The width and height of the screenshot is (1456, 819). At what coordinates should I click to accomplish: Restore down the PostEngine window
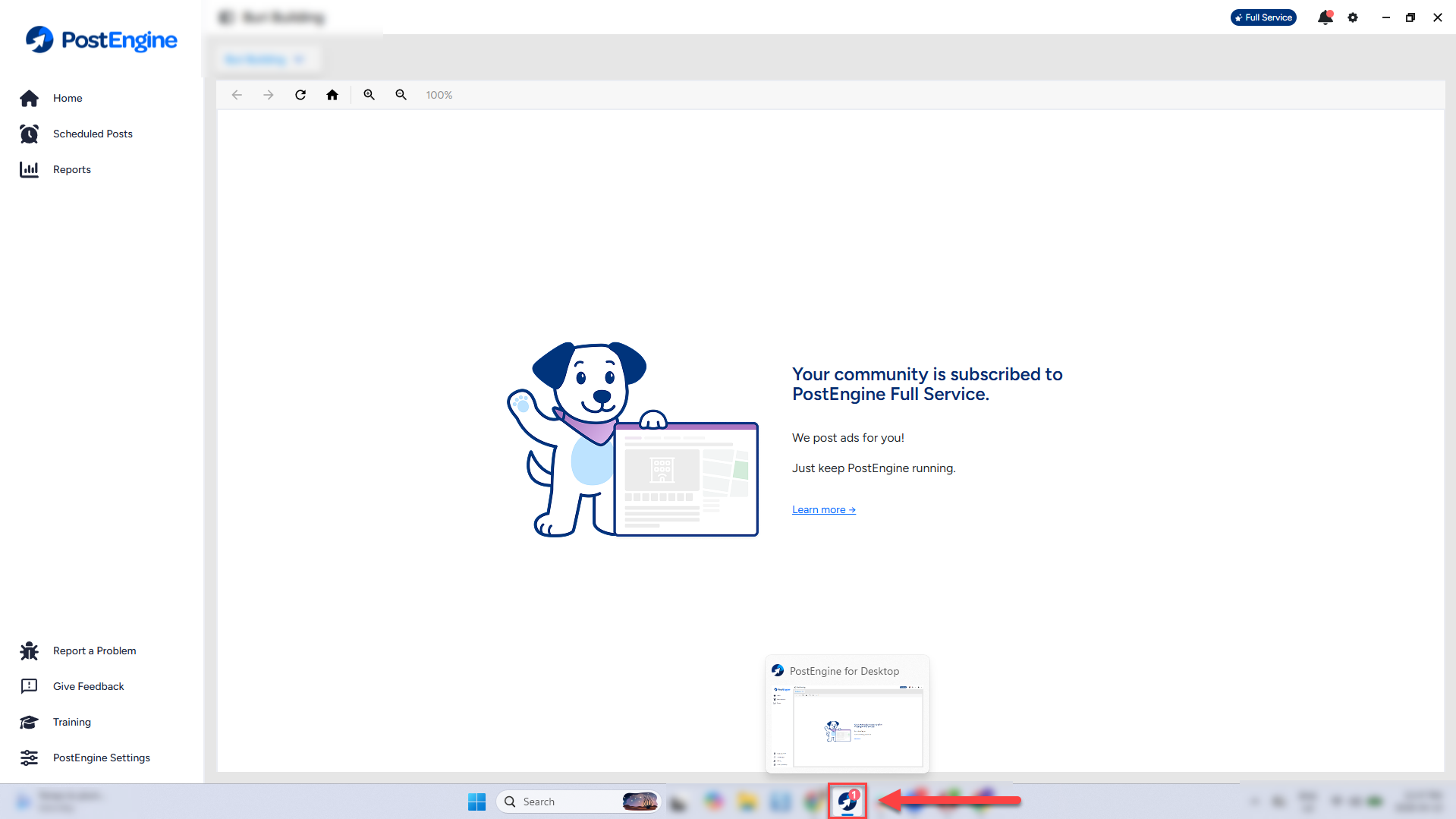1410,17
